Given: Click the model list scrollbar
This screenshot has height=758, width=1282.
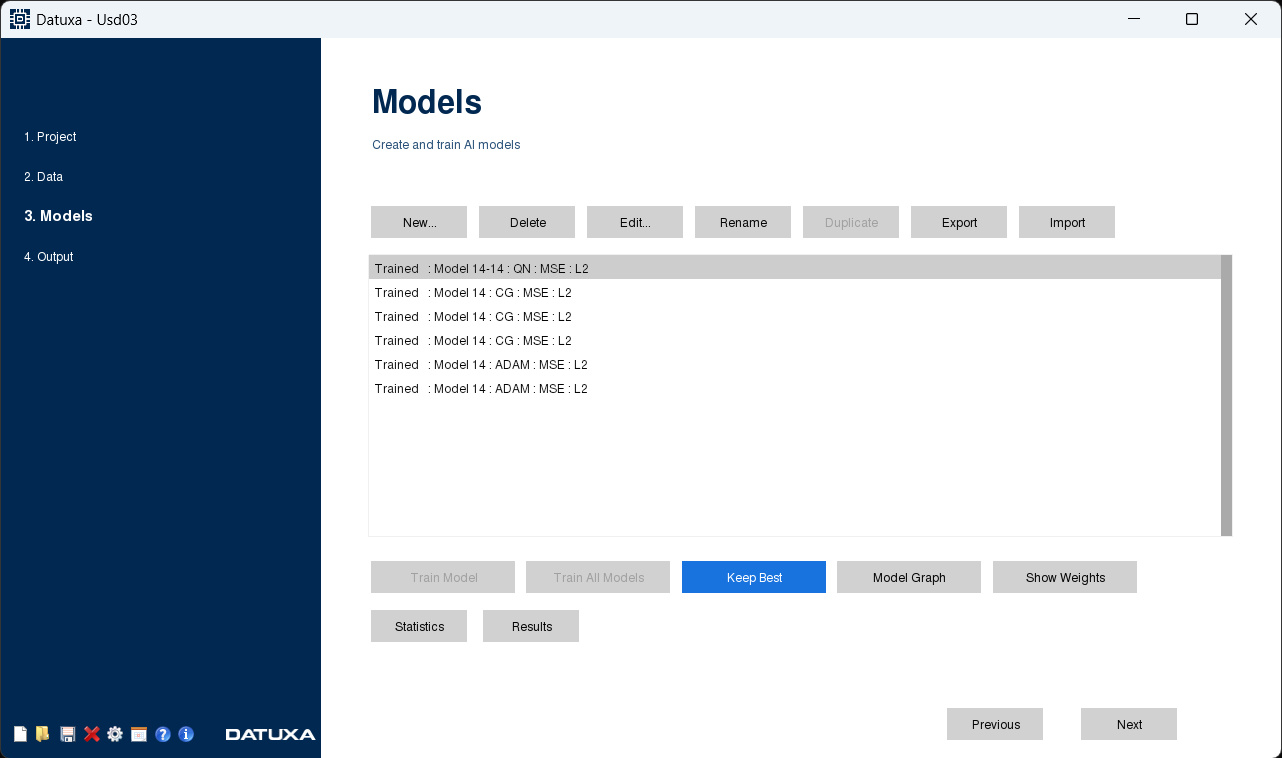Looking at the screenshot, I should pyautogui.click(x=1224, y=395).
